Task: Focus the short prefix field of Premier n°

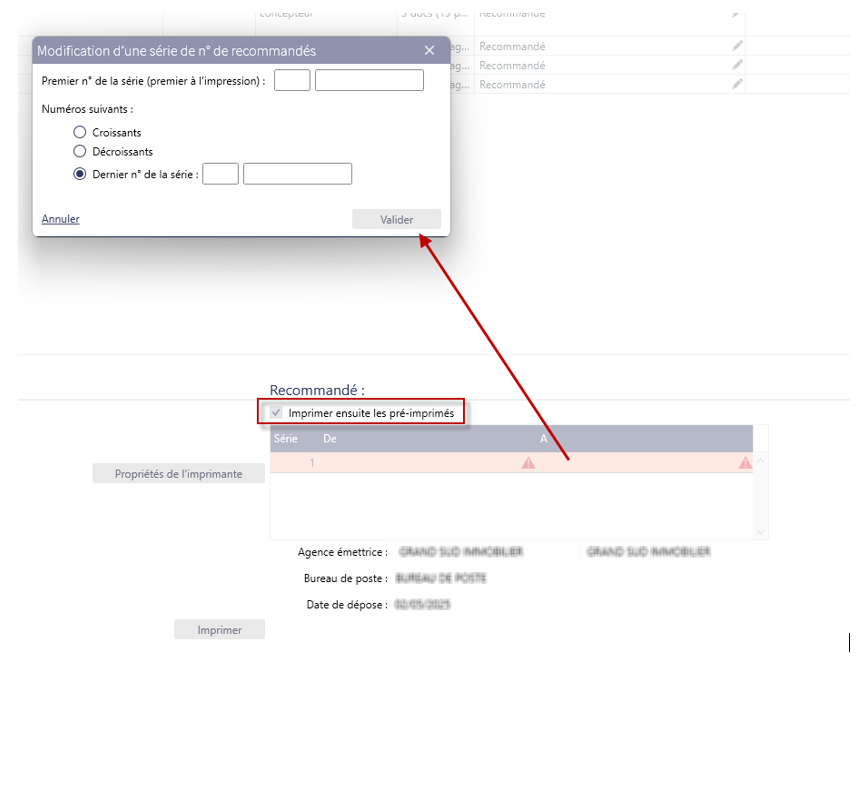Action: pyautogui.click(x=292, y=81)
